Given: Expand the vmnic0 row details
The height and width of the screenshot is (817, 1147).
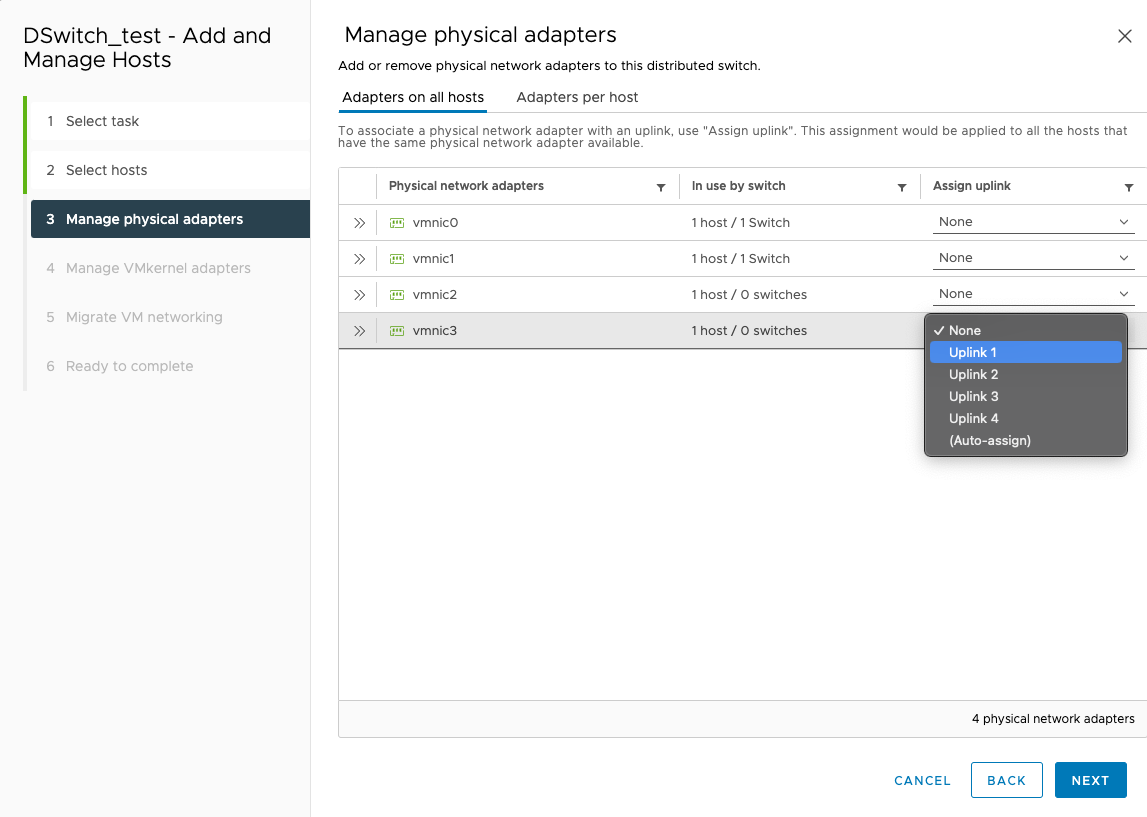Looking at the screenshot, I should [x=359, y=222].
